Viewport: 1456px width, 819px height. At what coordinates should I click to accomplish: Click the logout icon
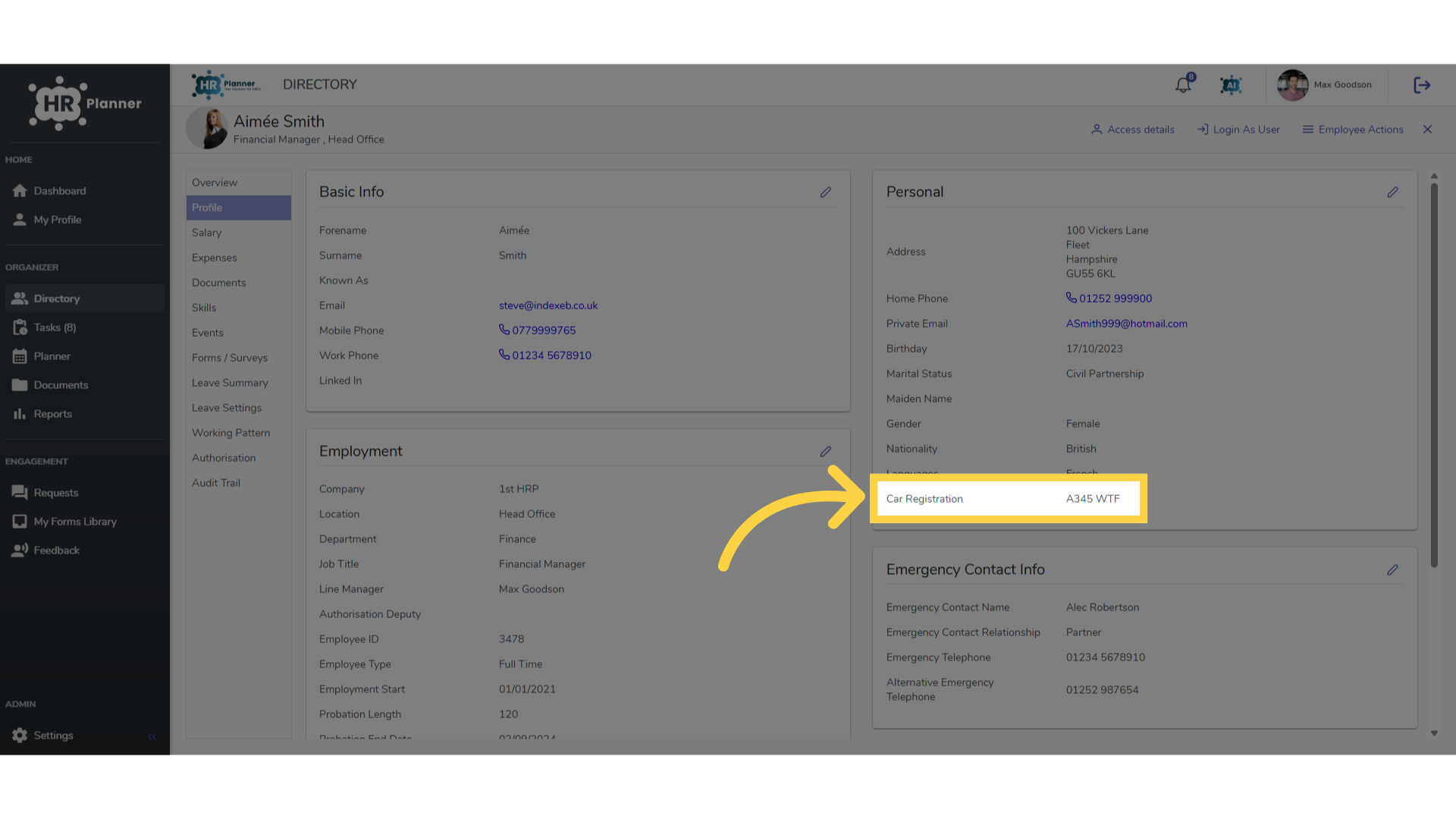pyautogui.click(x=1422, y=85)
